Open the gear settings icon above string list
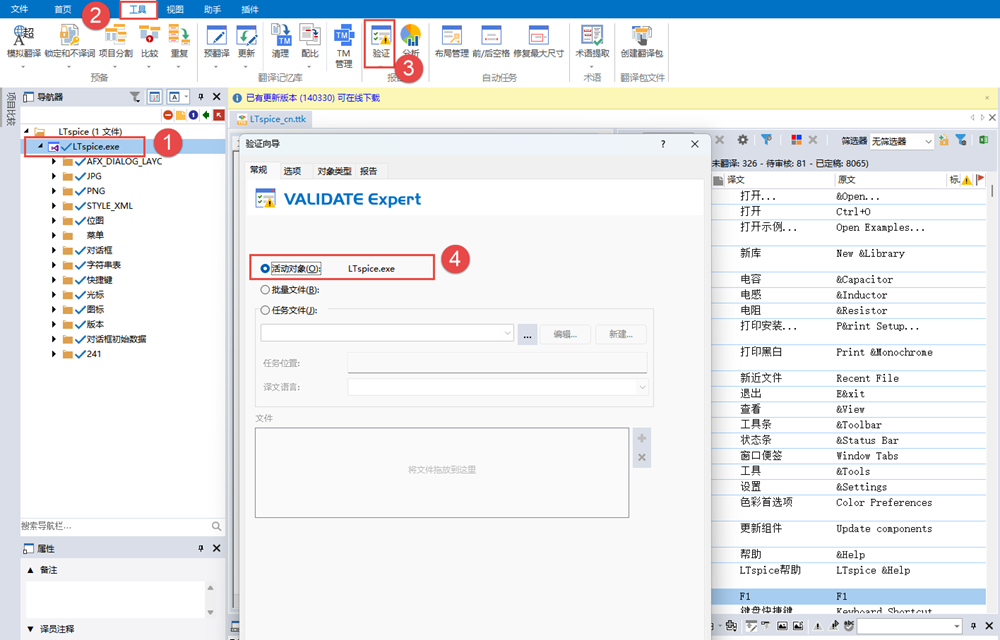Screen dimensions: 1000x640 click(x=743, y=140)
